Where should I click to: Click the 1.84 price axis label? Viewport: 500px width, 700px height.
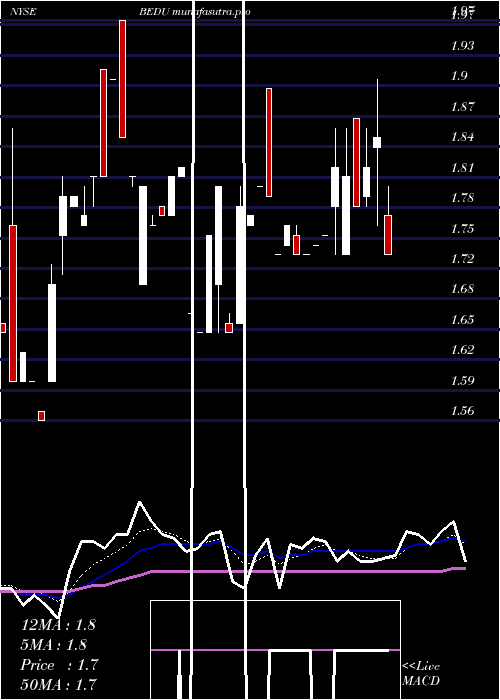click(x=463, y=137)
